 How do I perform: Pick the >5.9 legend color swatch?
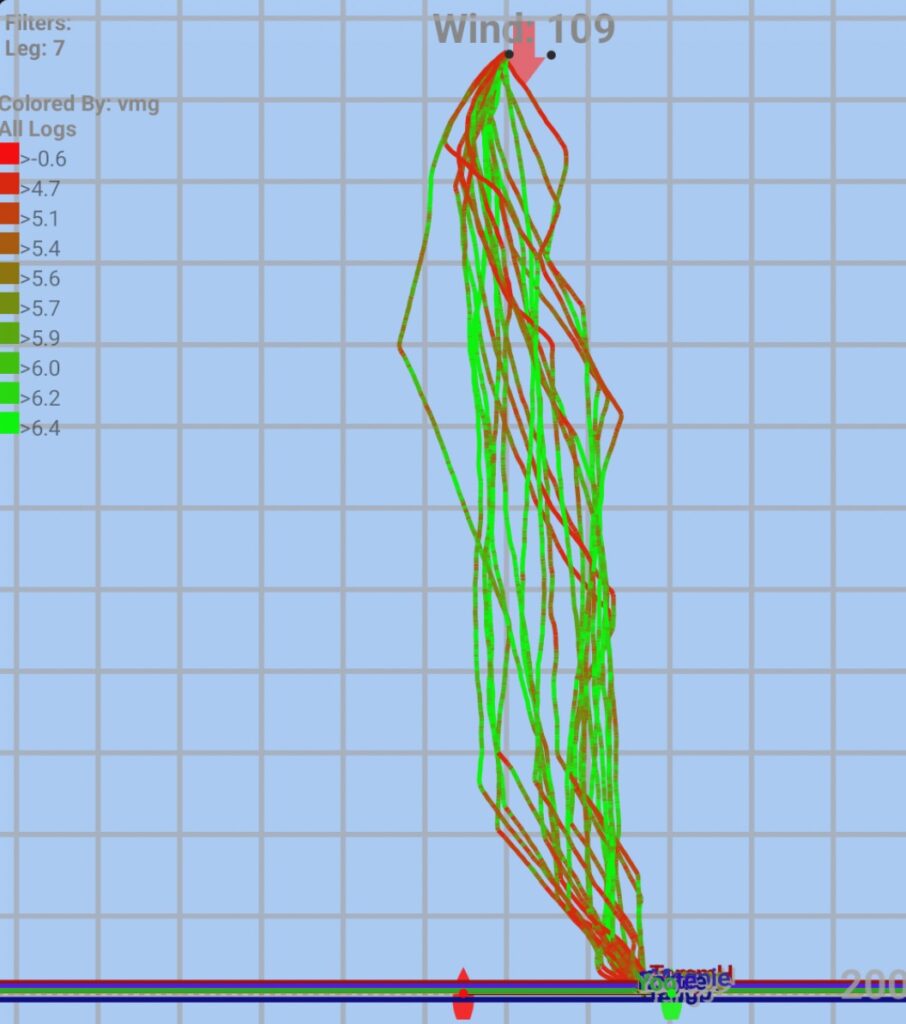click(x=9, y=333)
